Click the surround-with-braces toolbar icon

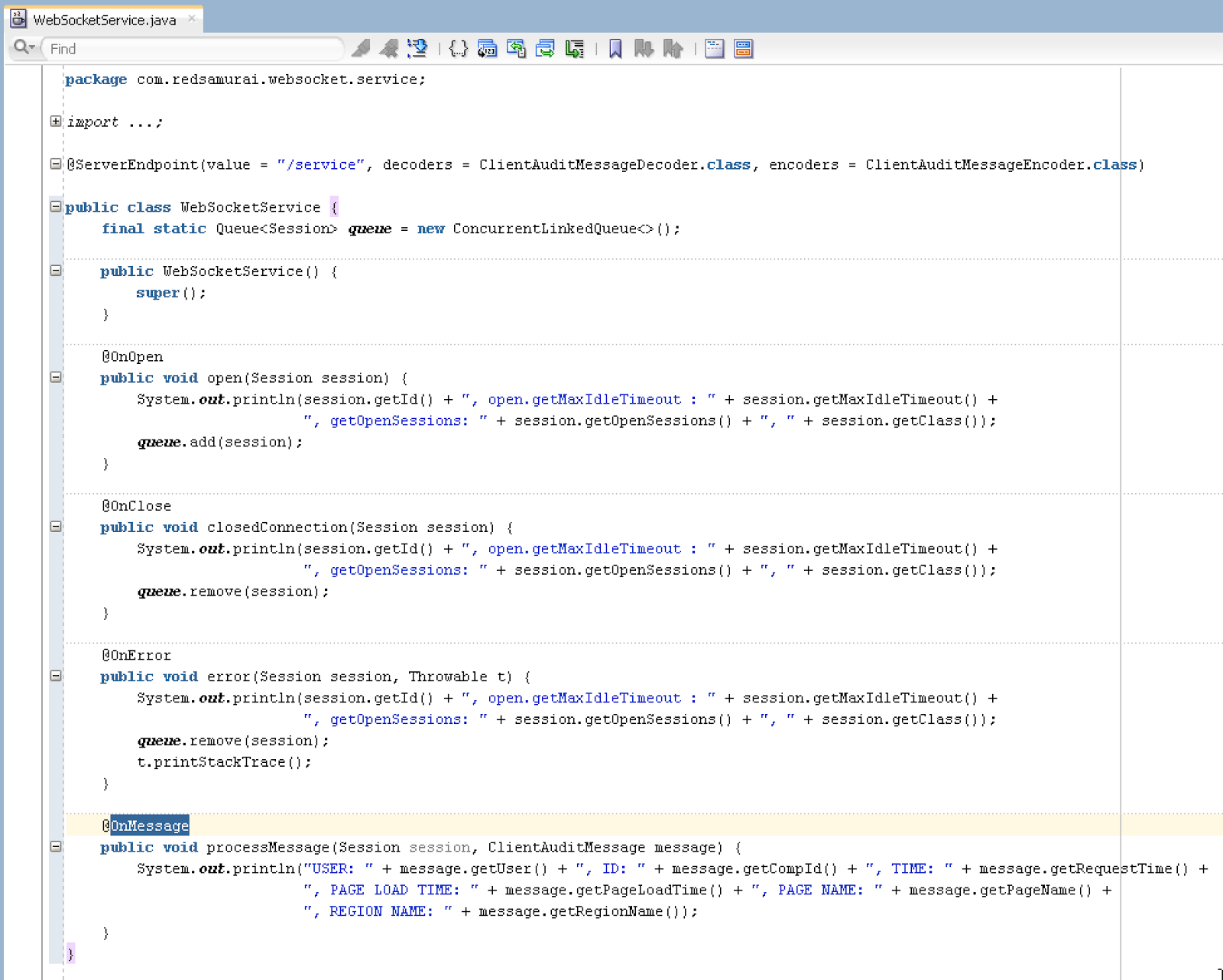pos(457,48)
